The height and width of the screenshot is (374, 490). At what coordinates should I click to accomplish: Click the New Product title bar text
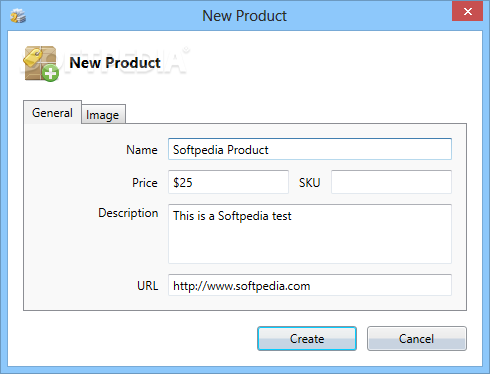[245, 16]
